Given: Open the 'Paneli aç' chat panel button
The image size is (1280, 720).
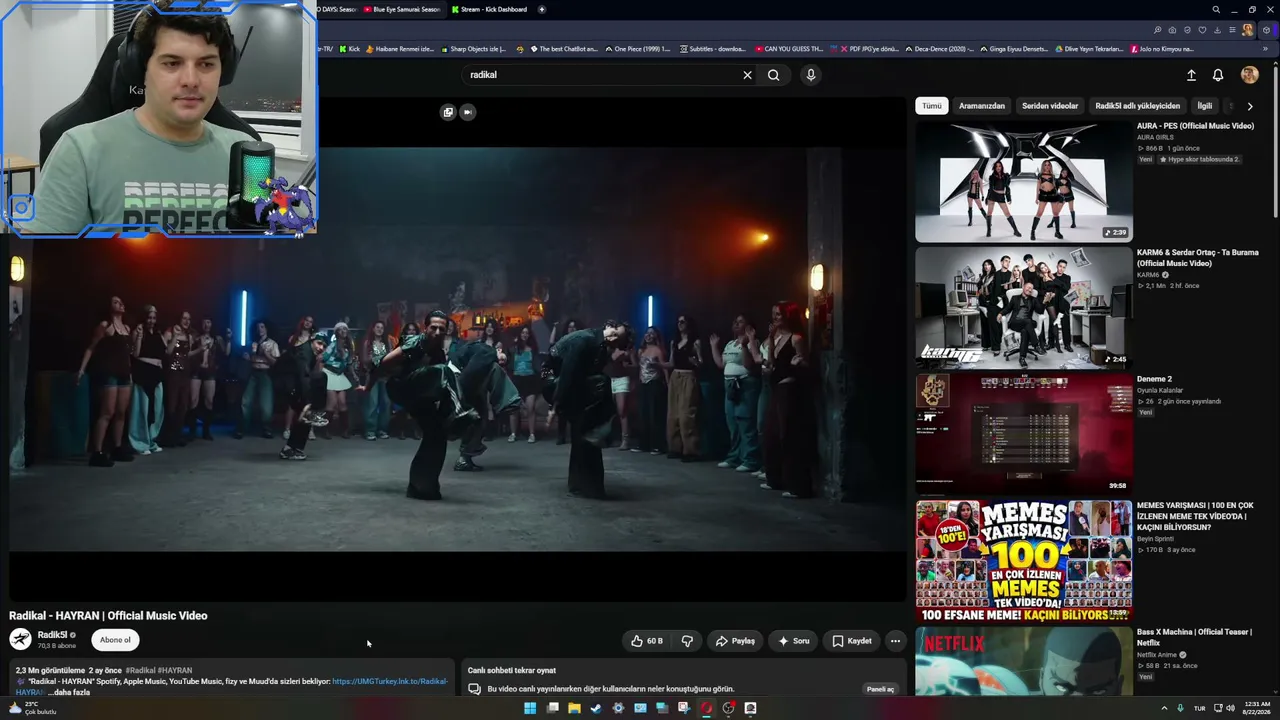Looking at the screenshot, I should coord(880,689).
